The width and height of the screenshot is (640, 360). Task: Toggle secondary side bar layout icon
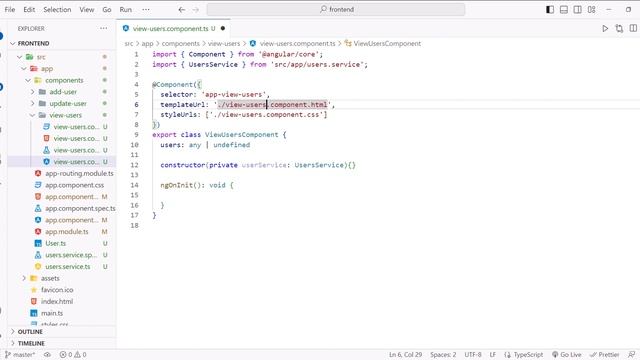click(x=578, y=9)
